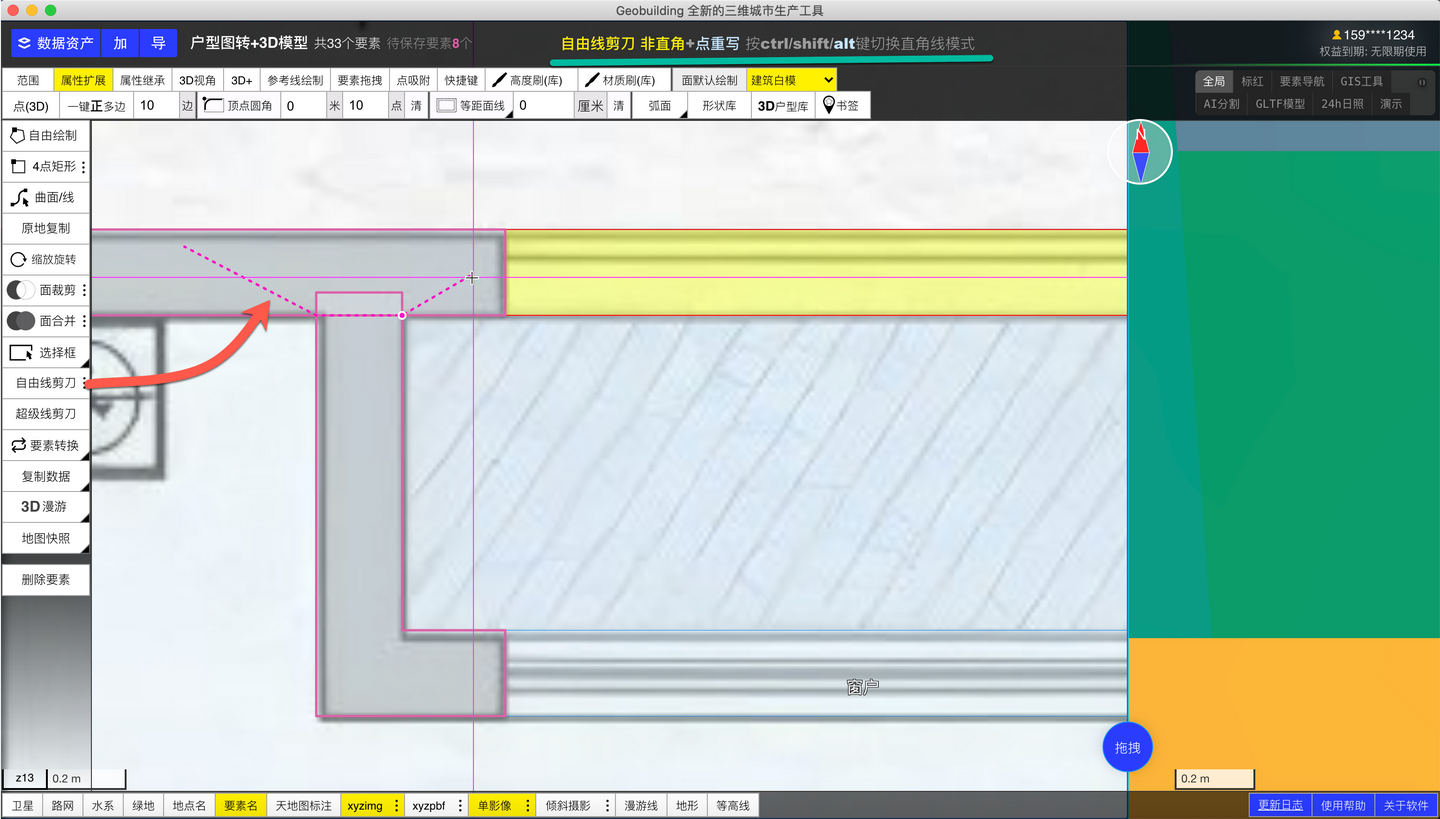The width and height of the screenshot is (1440, 819).
Task: Click the vertex rounding radius field
Action: [303, 105]
